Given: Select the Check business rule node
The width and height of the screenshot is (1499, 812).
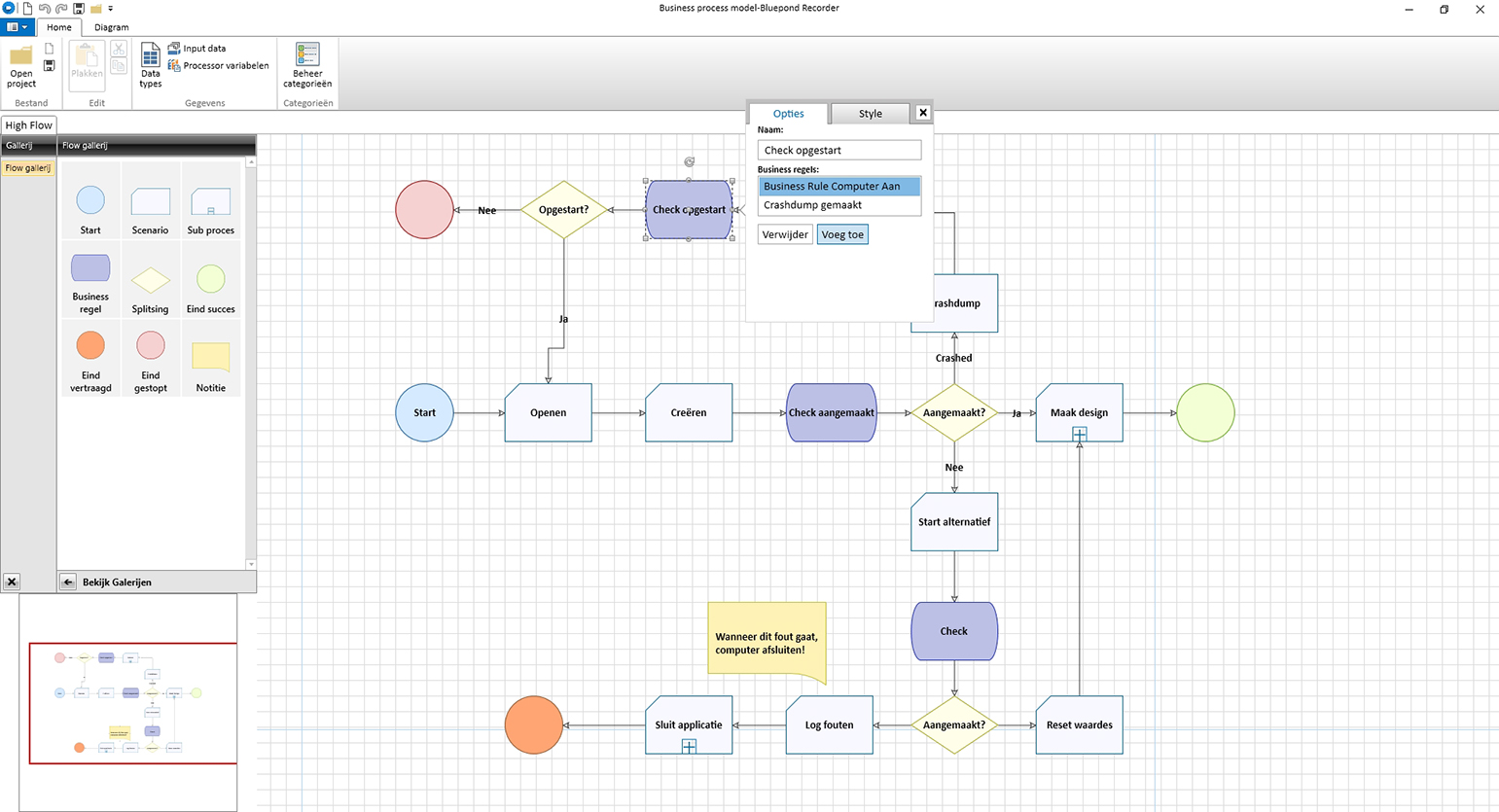Looking at the screenshot, I should 954,631.
